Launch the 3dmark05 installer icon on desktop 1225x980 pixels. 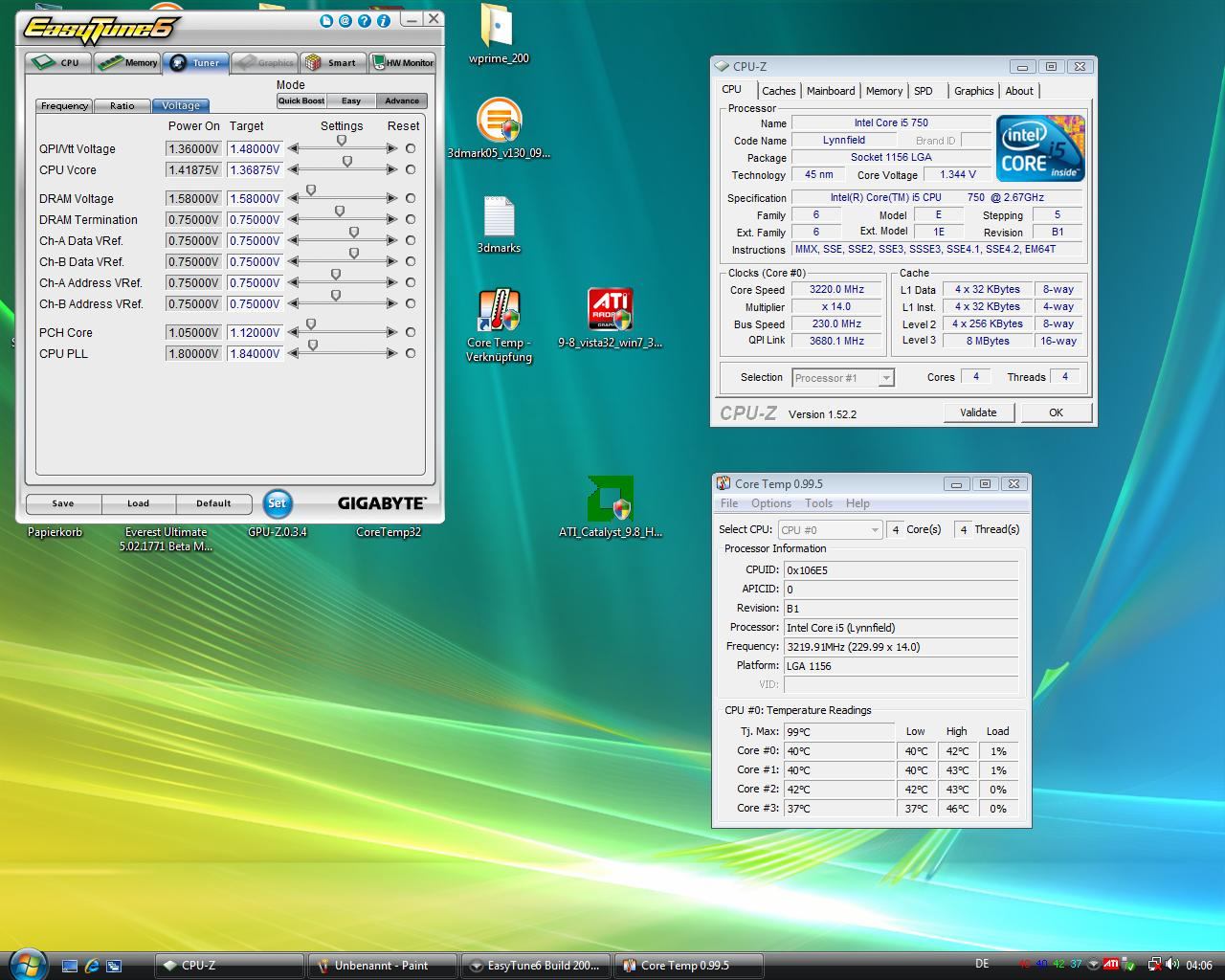coord(499,127)
